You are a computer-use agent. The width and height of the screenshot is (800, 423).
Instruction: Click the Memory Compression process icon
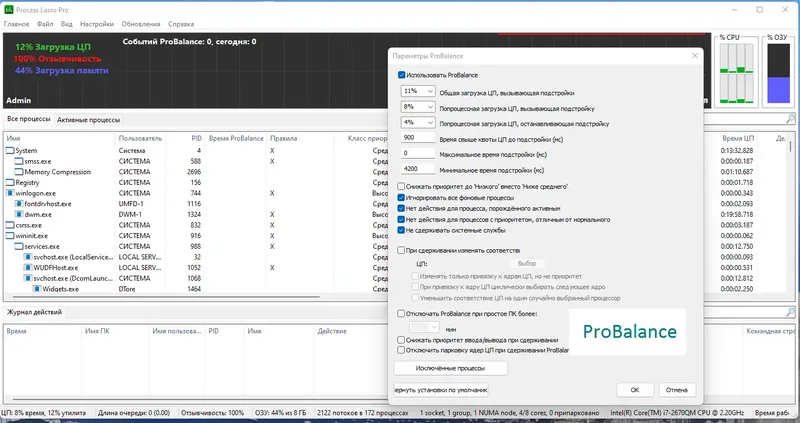click(19, 172)
